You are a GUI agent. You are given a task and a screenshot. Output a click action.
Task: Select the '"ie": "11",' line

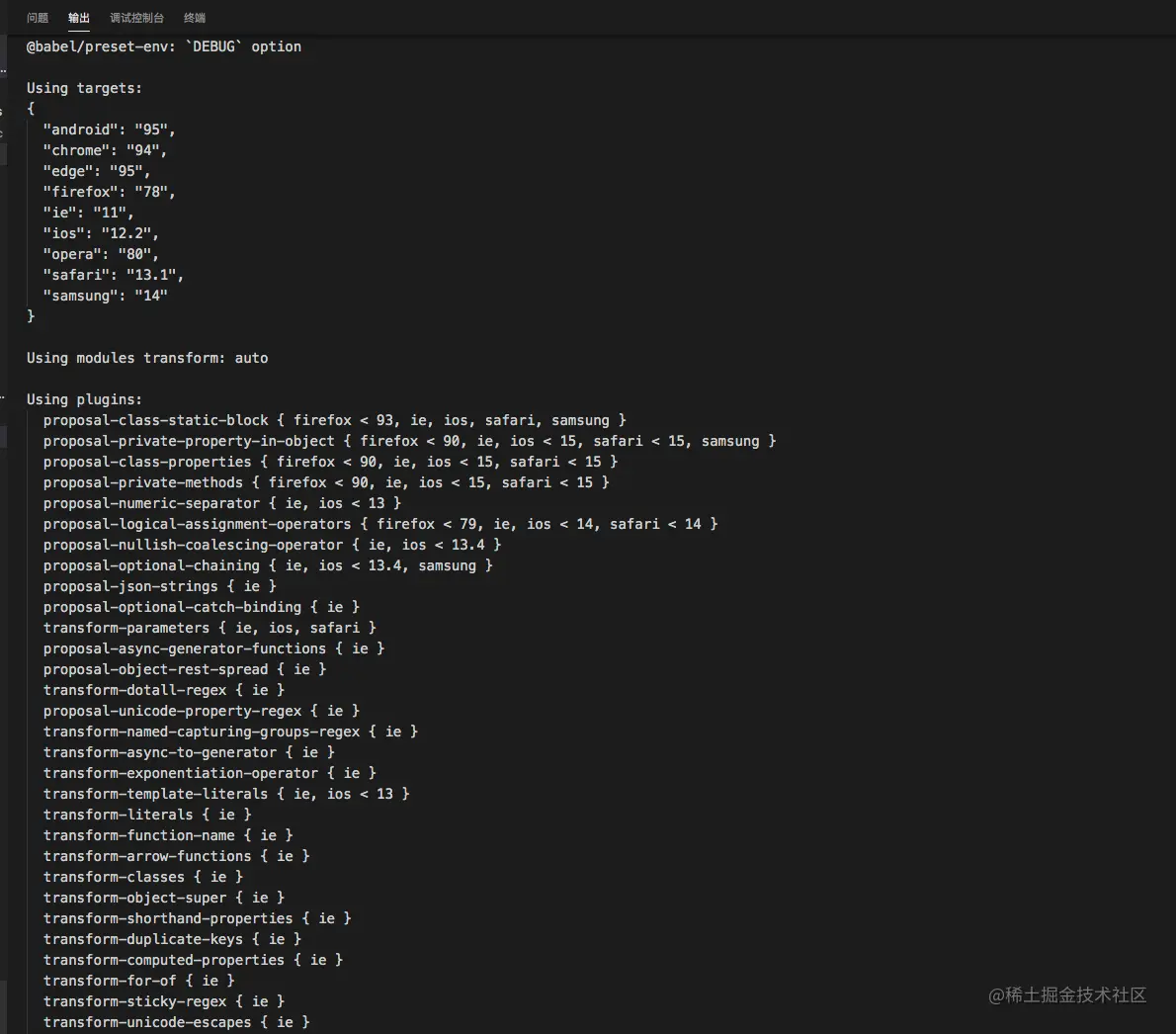[x=89, y=213]
